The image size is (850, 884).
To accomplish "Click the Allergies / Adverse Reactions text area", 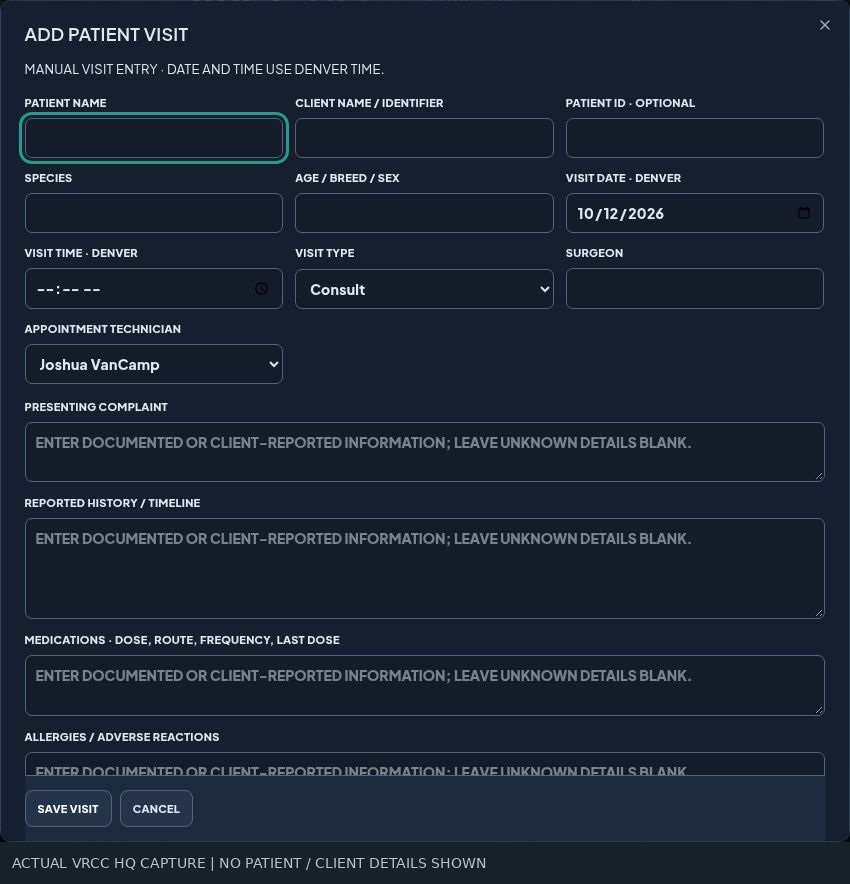I will tap(424, 764).
